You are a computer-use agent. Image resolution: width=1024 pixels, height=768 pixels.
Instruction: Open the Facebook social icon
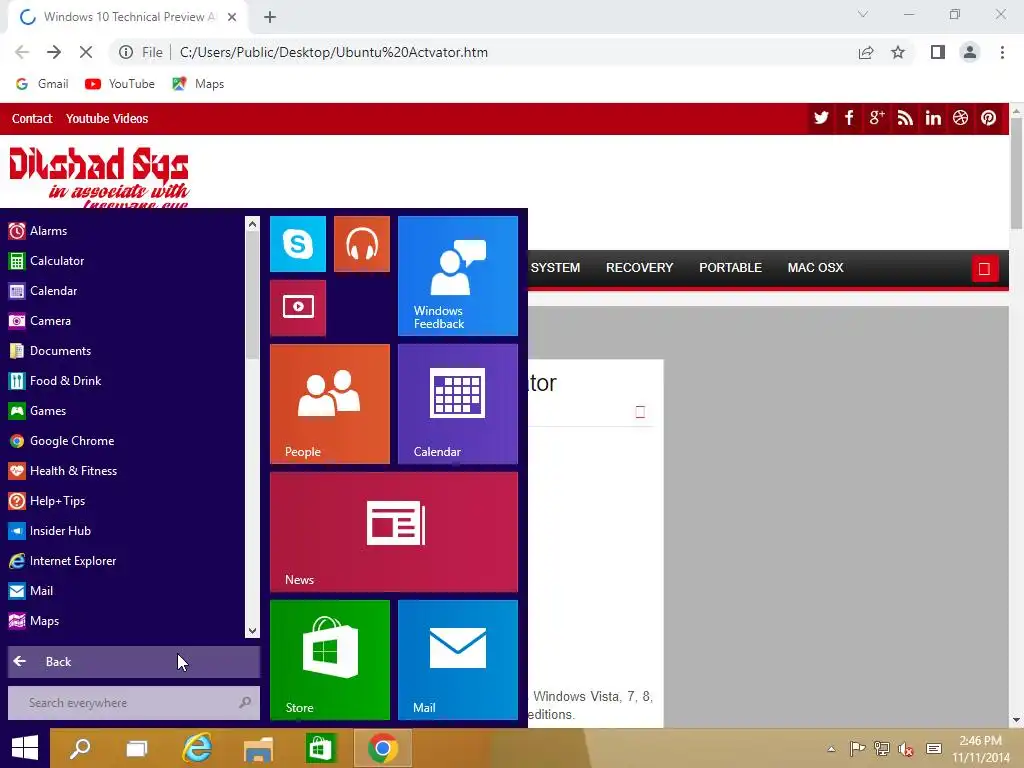click(x=848, y=118)
